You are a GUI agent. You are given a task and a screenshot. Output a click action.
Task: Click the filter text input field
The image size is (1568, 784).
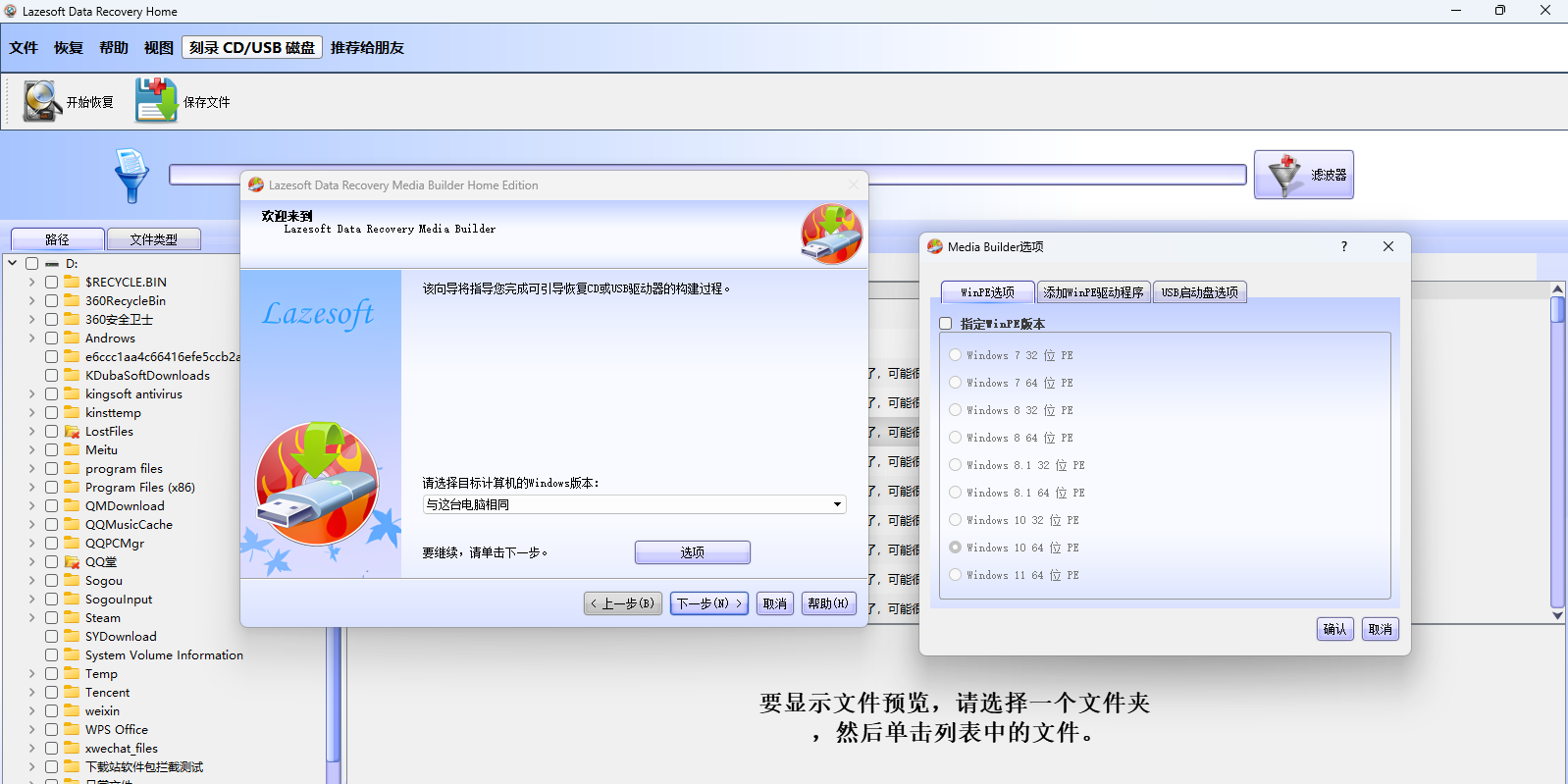(707, 175)
